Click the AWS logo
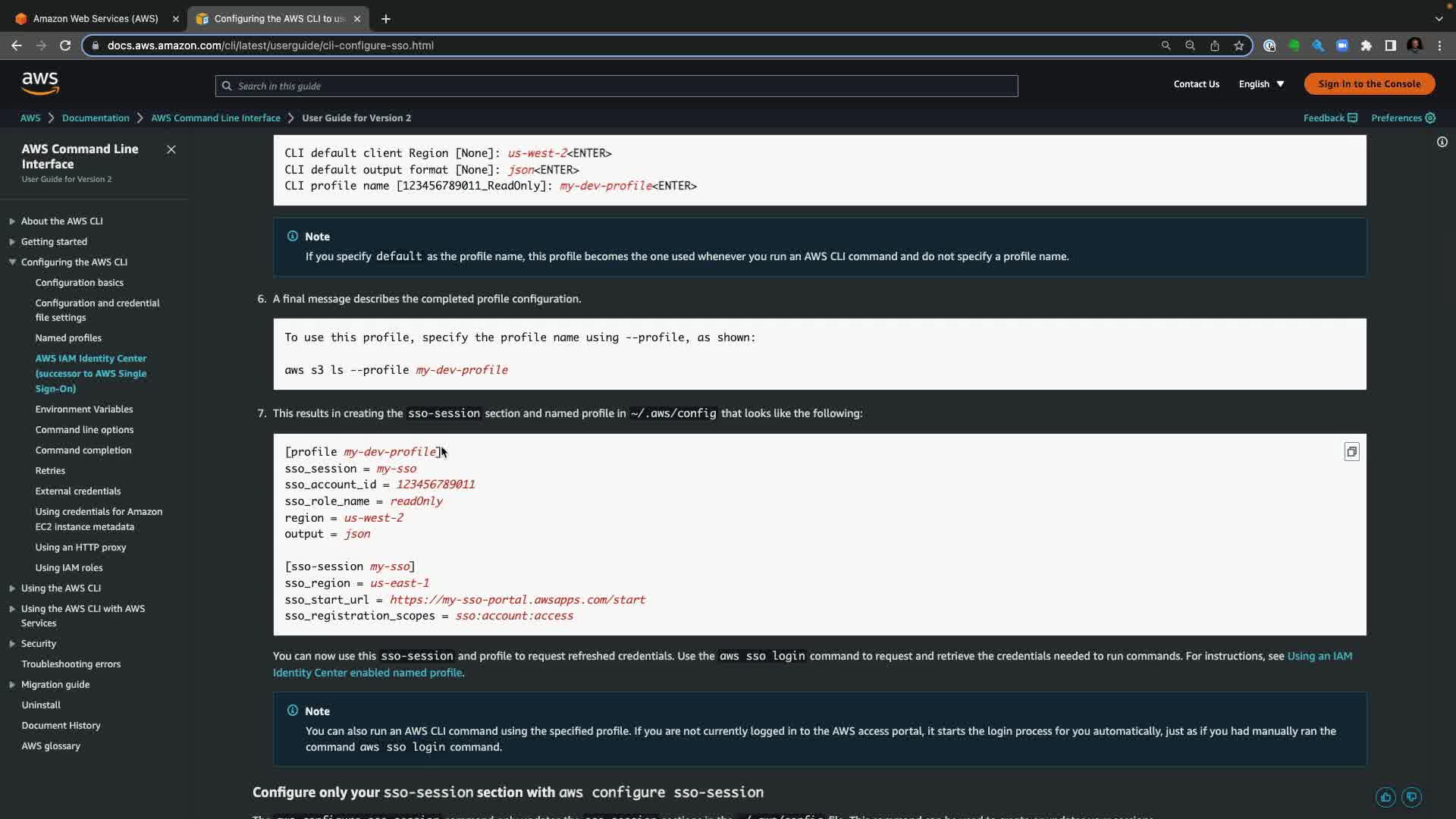The height and width of the screenshot is (819, 1456). [x=40, y=83]
